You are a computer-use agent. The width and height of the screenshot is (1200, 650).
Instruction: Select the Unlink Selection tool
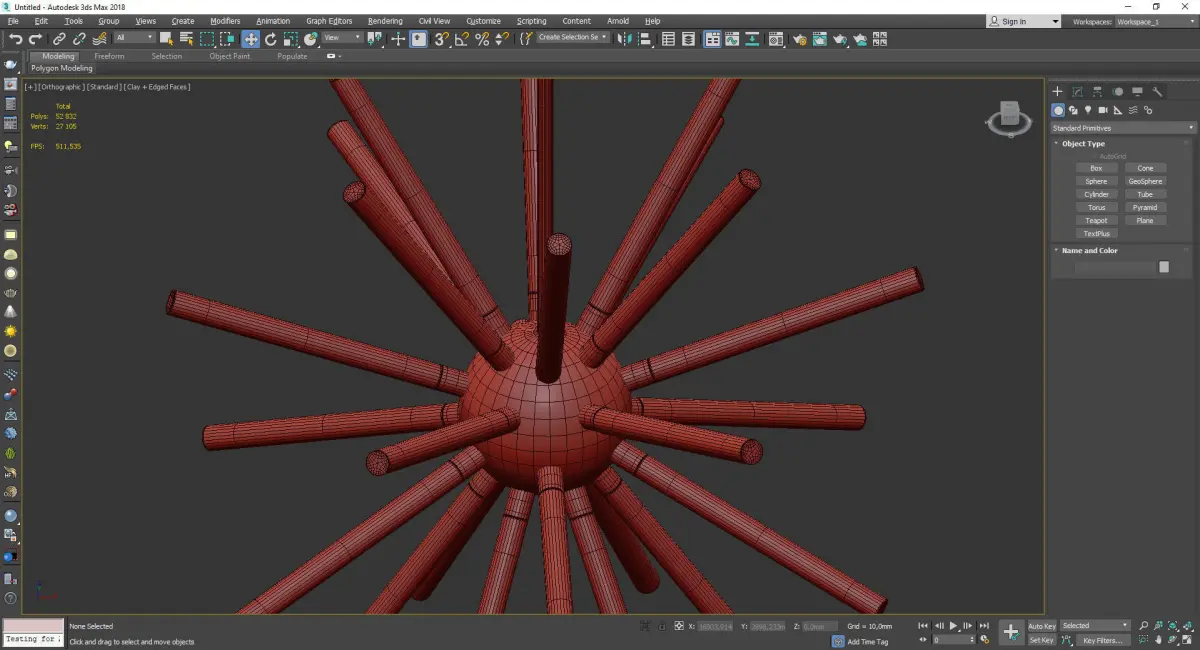coord(79,39)
